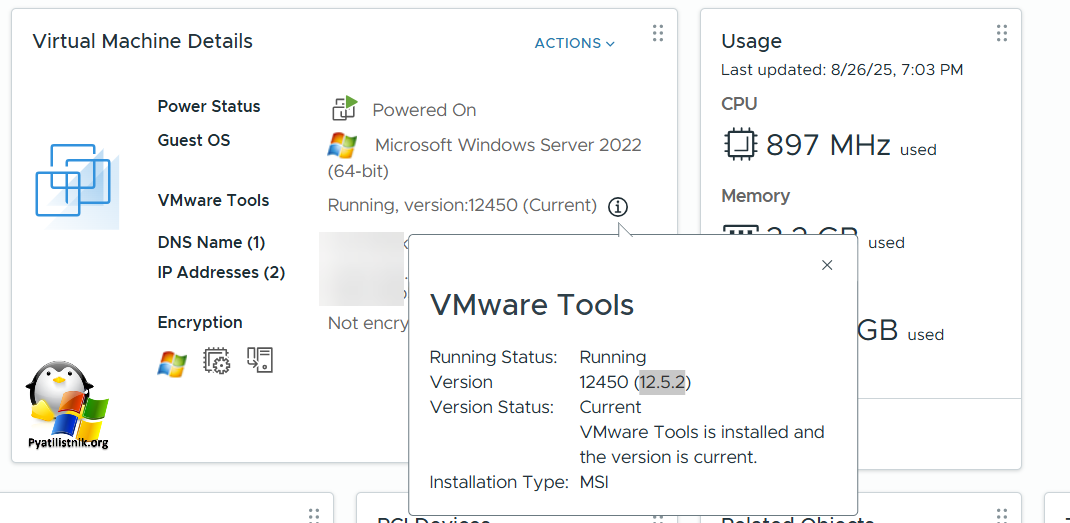The width and height of the screenshot is (1070, 523).
Task: Click the 'Running Status:' popup label
Action: click(493, 357)
